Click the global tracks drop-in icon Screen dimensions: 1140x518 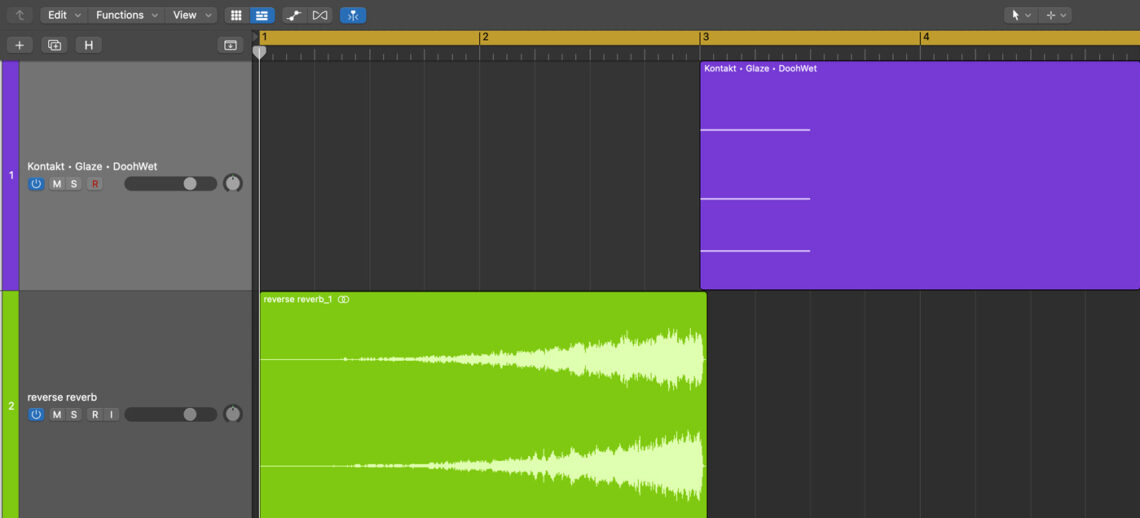pos(230,45)
